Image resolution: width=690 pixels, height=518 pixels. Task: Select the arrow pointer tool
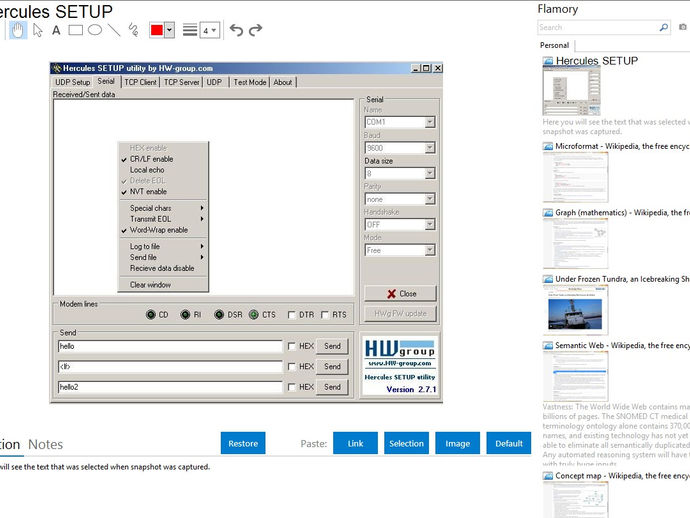point(38,30)
